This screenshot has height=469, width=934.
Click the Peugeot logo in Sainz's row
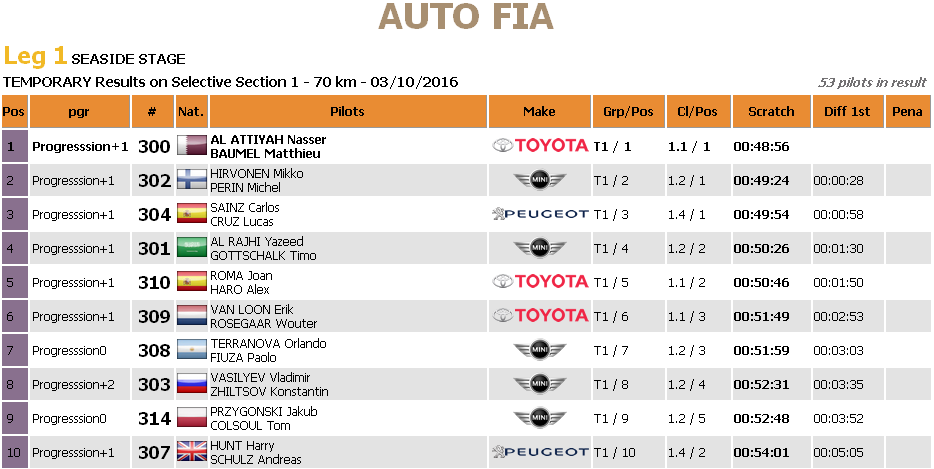[x=540, y=214]
